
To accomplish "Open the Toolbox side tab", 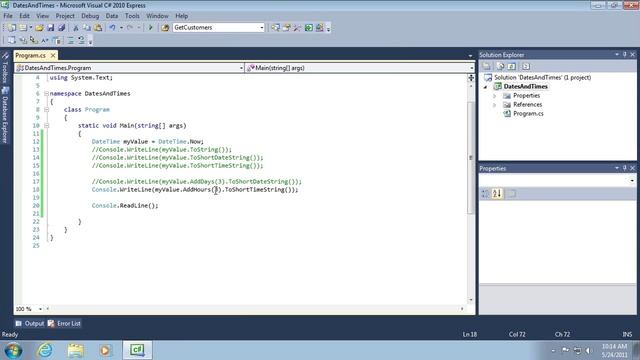I will point(5,68).
